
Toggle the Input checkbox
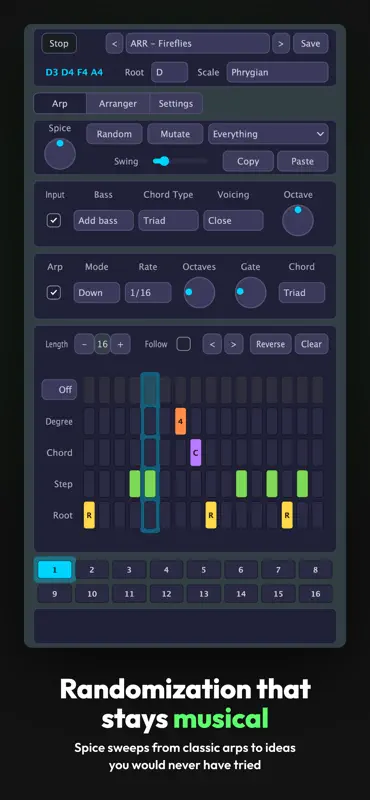click(x=54, y=220)
